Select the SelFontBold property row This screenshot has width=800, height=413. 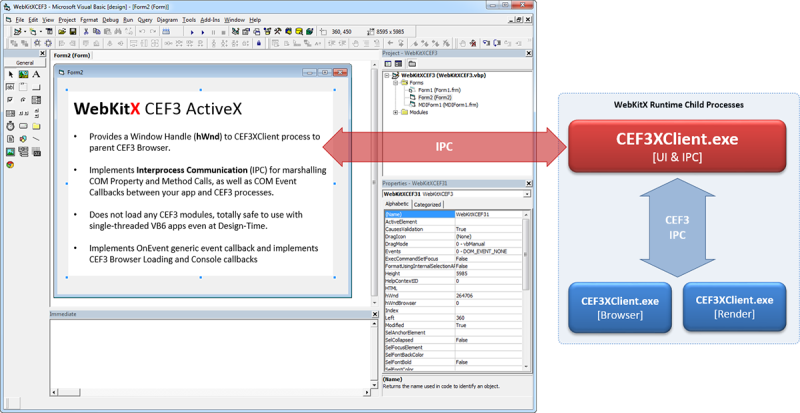tap(453, 362)
